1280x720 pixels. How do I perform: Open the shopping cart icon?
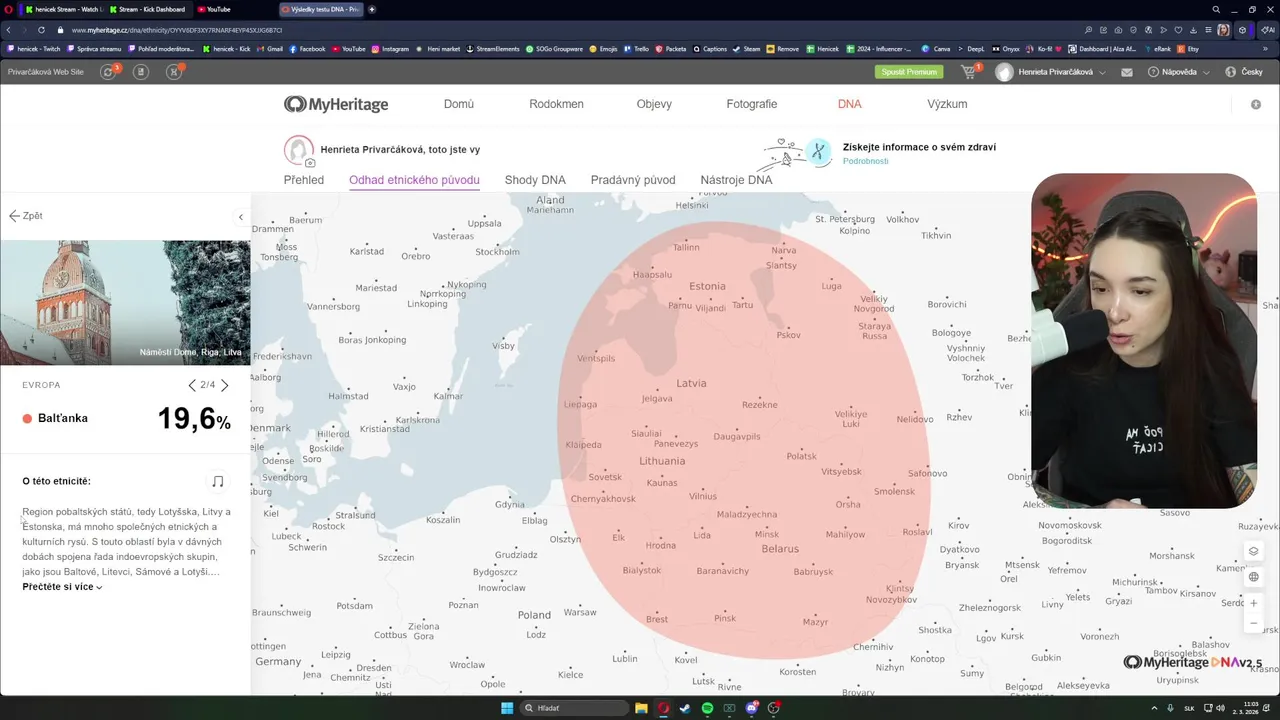click(x=968, y=72)
